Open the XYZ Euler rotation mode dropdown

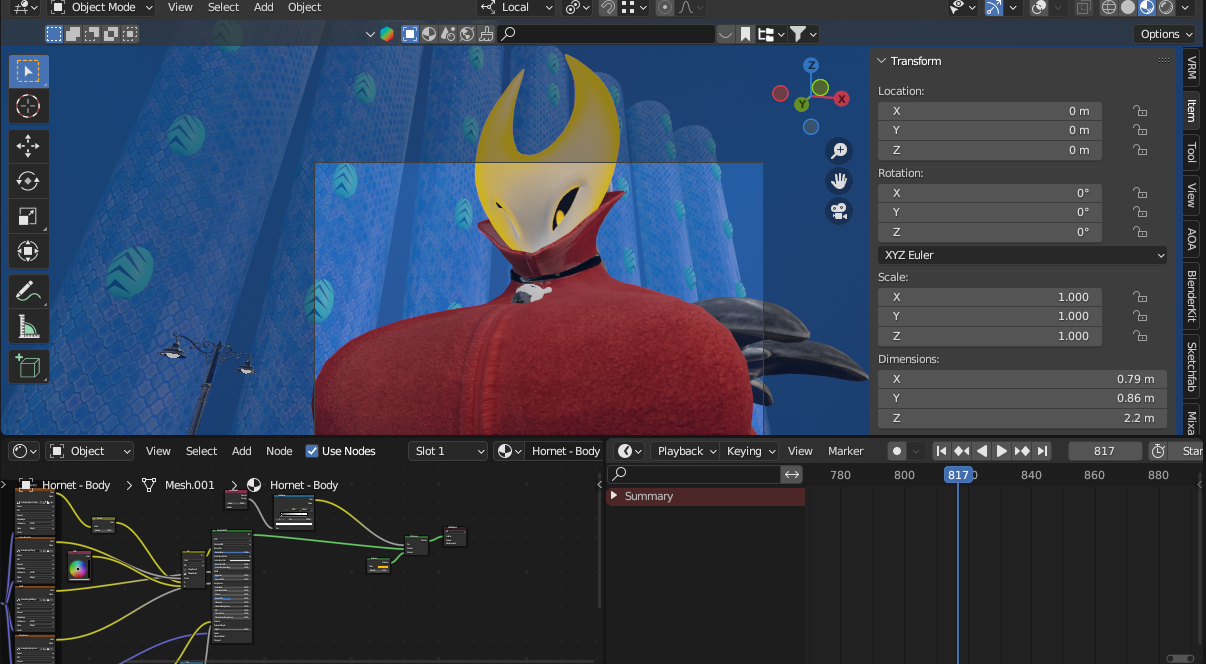coord(1023,255)
